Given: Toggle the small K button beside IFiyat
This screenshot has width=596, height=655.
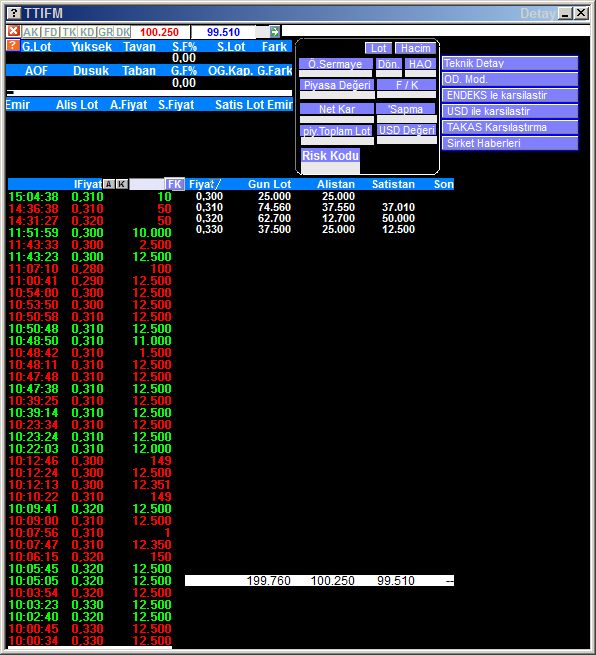Looking at the screenshot, I should pyautogui.click(x=122, y=184).
